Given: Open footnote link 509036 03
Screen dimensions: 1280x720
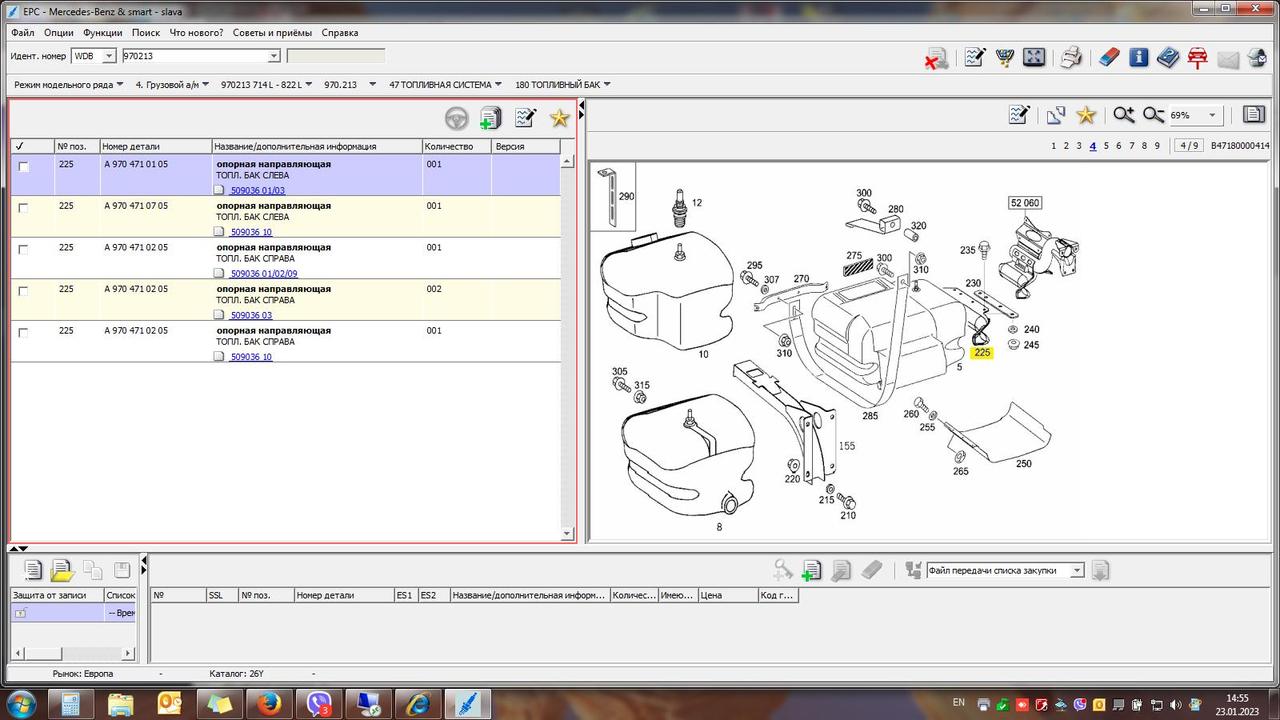Looking at the screenshot, I should [251, 315].
